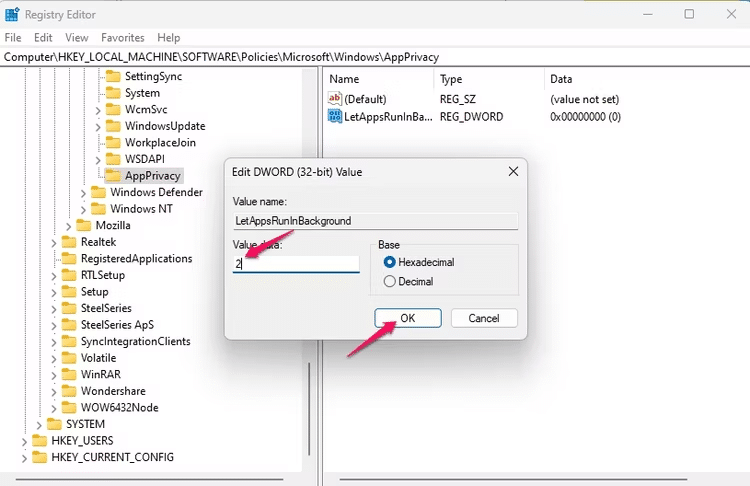Click the WinRAR folder icon
This screenshot has height=486, width=750.
69,374
